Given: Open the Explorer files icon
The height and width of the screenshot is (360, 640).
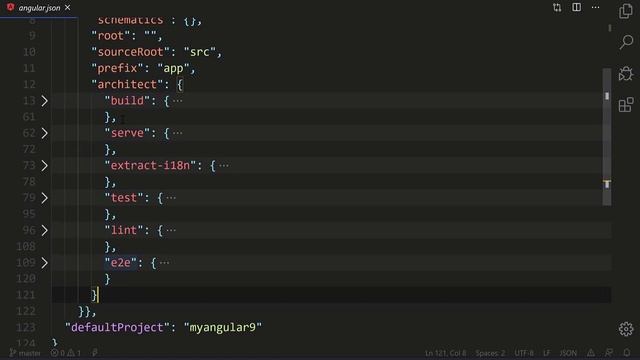Looking at the screenshot, I should pyautogui.click(x=626, y=11).
